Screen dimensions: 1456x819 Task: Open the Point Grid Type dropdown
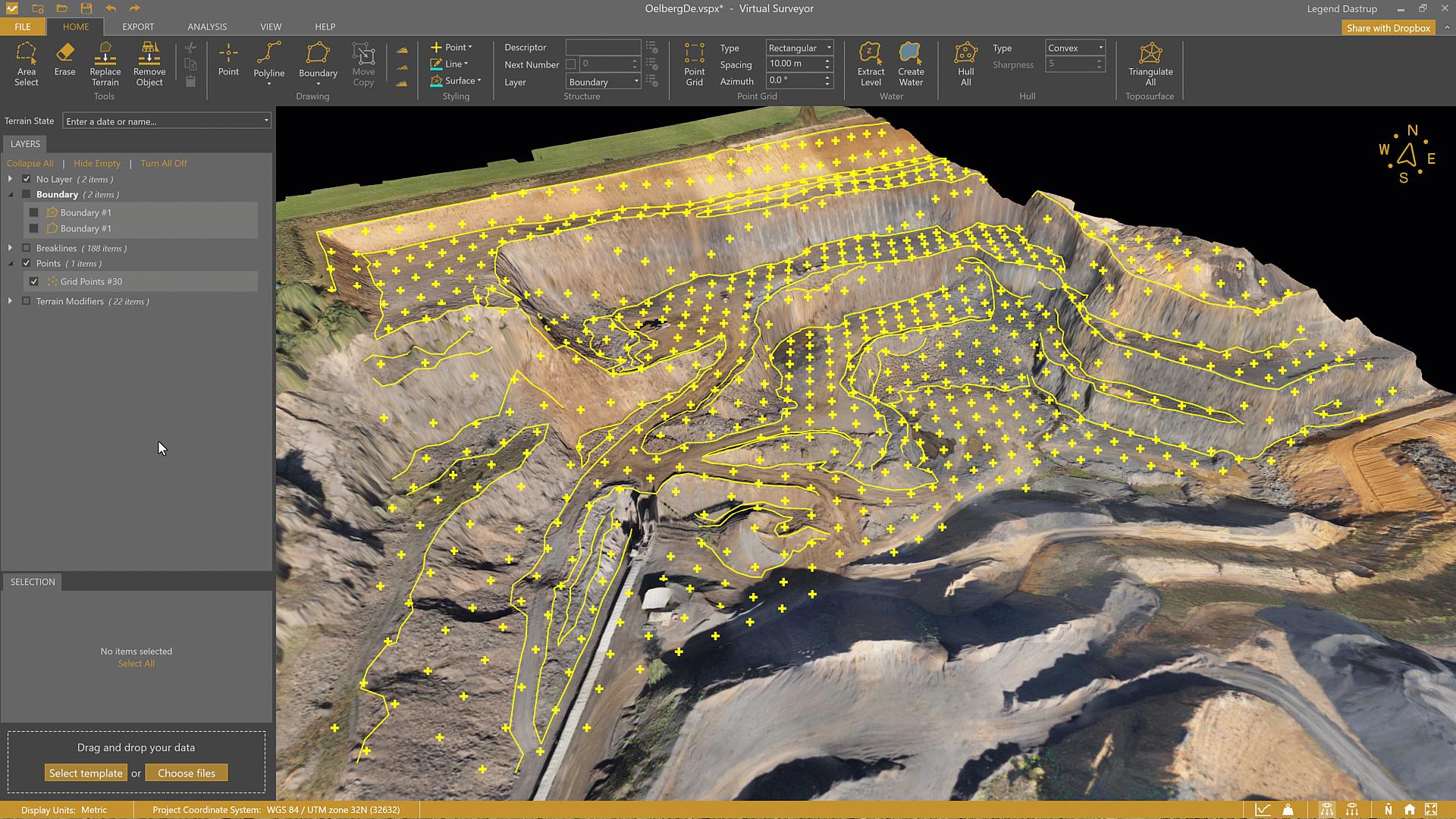click(x=799, y=48)
